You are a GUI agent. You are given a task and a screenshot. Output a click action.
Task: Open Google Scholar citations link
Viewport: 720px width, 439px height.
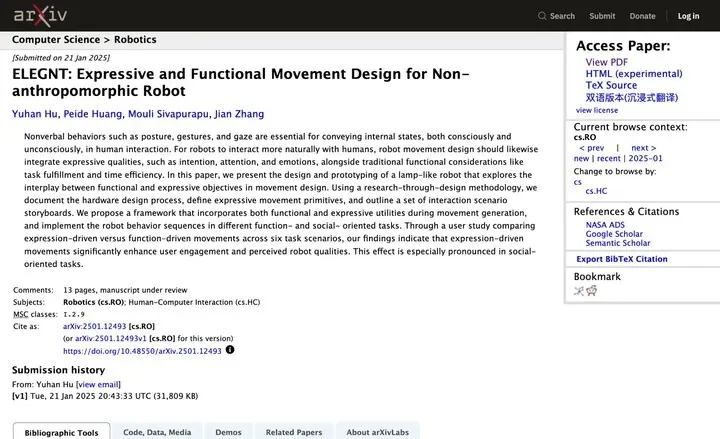click(614, 234)
